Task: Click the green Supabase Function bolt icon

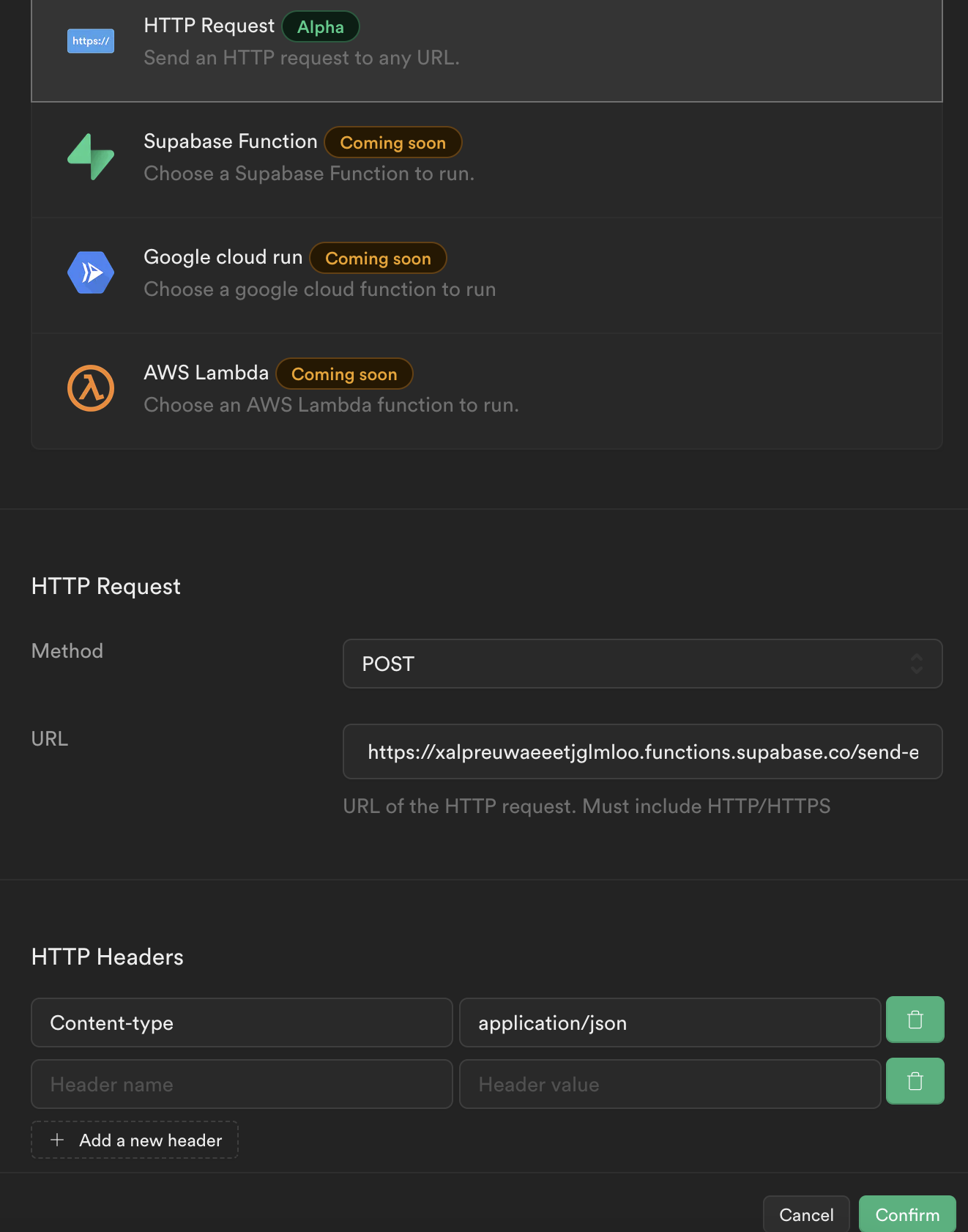Action: (x=91, y=157)
